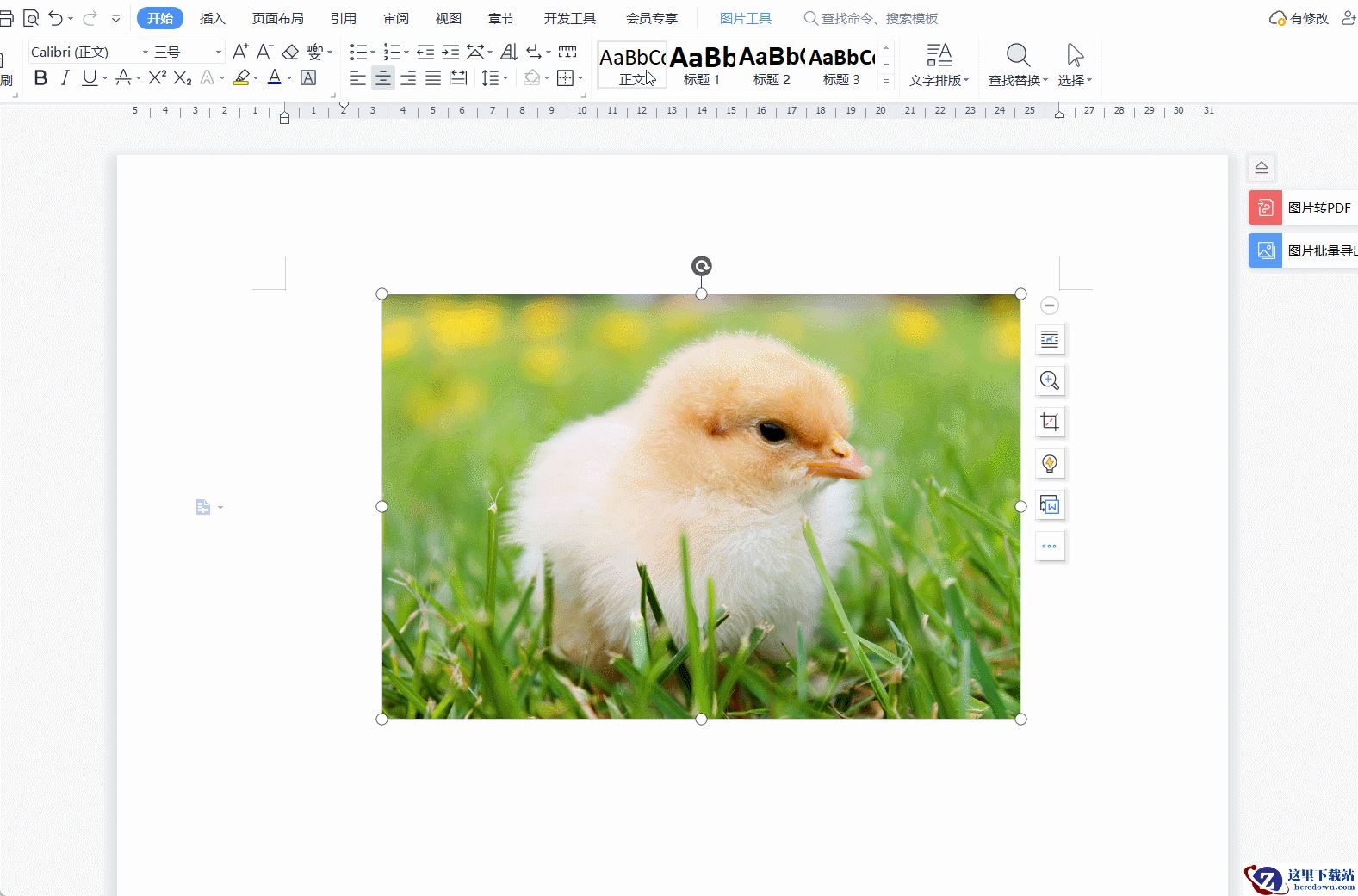Screen dimensions: 1358x896
Task: Open the layout options icon next to the image
Action: 1050,339
